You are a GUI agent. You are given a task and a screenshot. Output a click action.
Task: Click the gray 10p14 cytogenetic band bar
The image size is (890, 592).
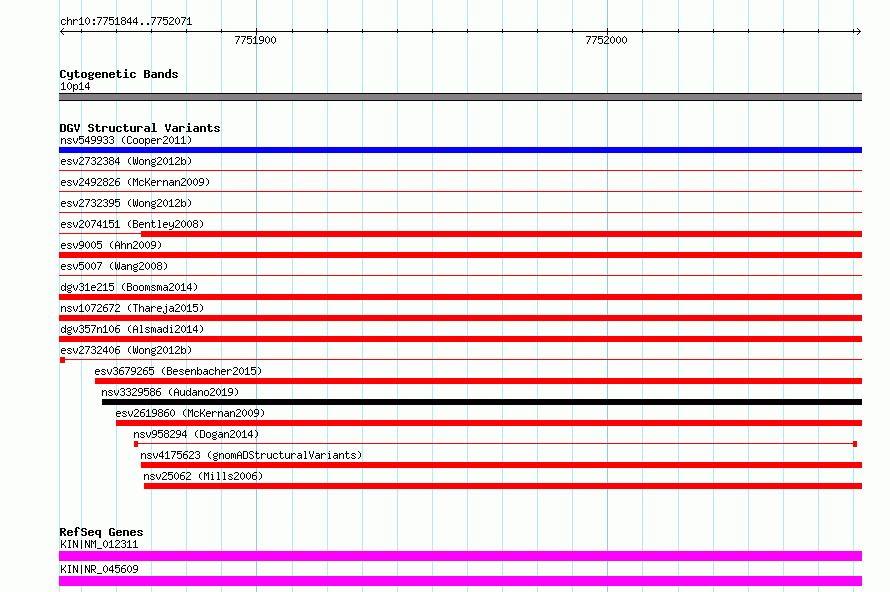click(460, 97)
